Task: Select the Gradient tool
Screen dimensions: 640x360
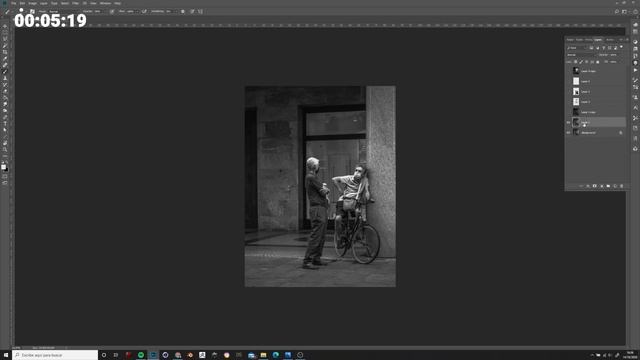Action: click(5, 98)
